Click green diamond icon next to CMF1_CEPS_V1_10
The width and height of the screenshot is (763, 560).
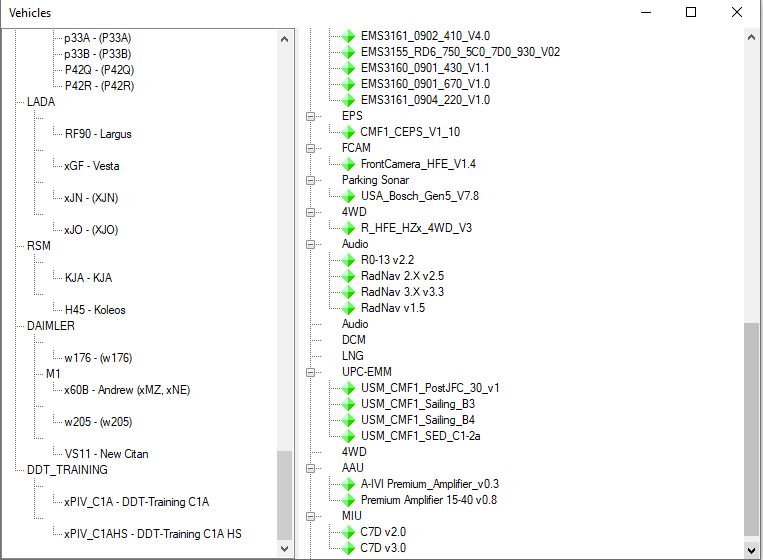[x=348, y=132]
